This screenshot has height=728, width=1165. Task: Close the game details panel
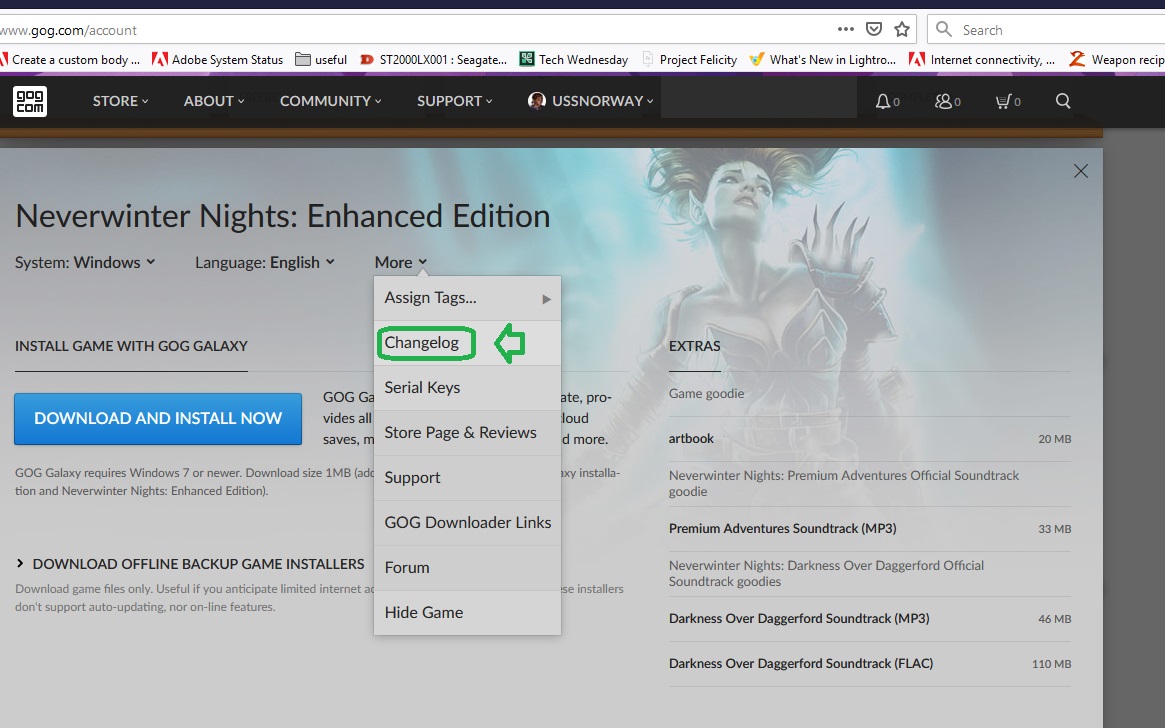(1081, 171)
